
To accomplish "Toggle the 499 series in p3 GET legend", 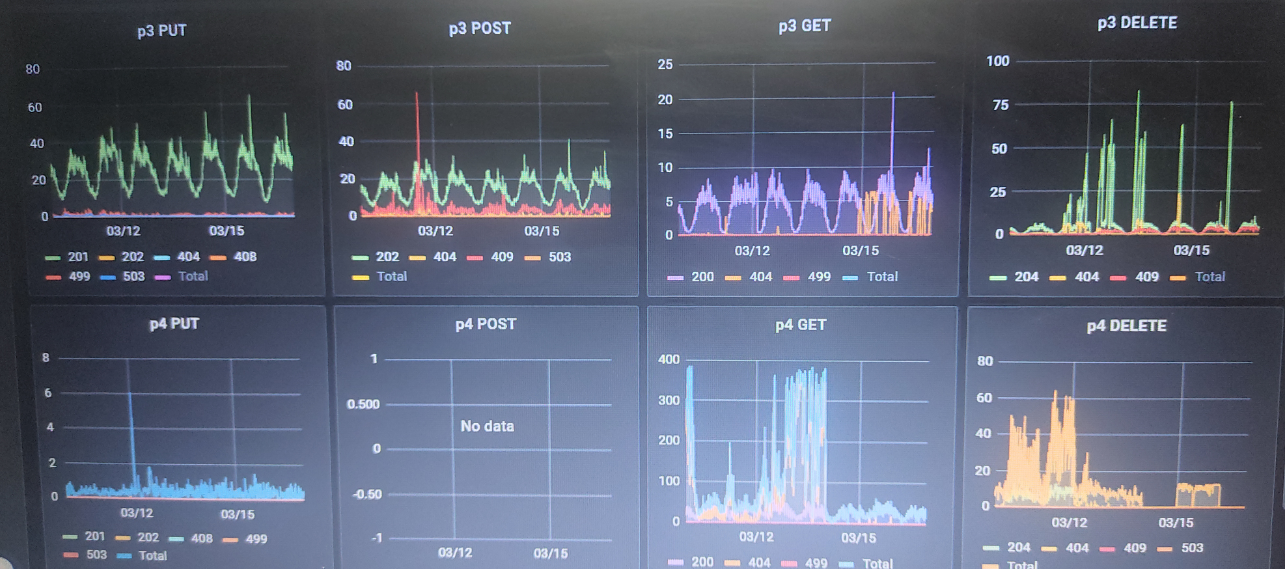I will [808, 277].
